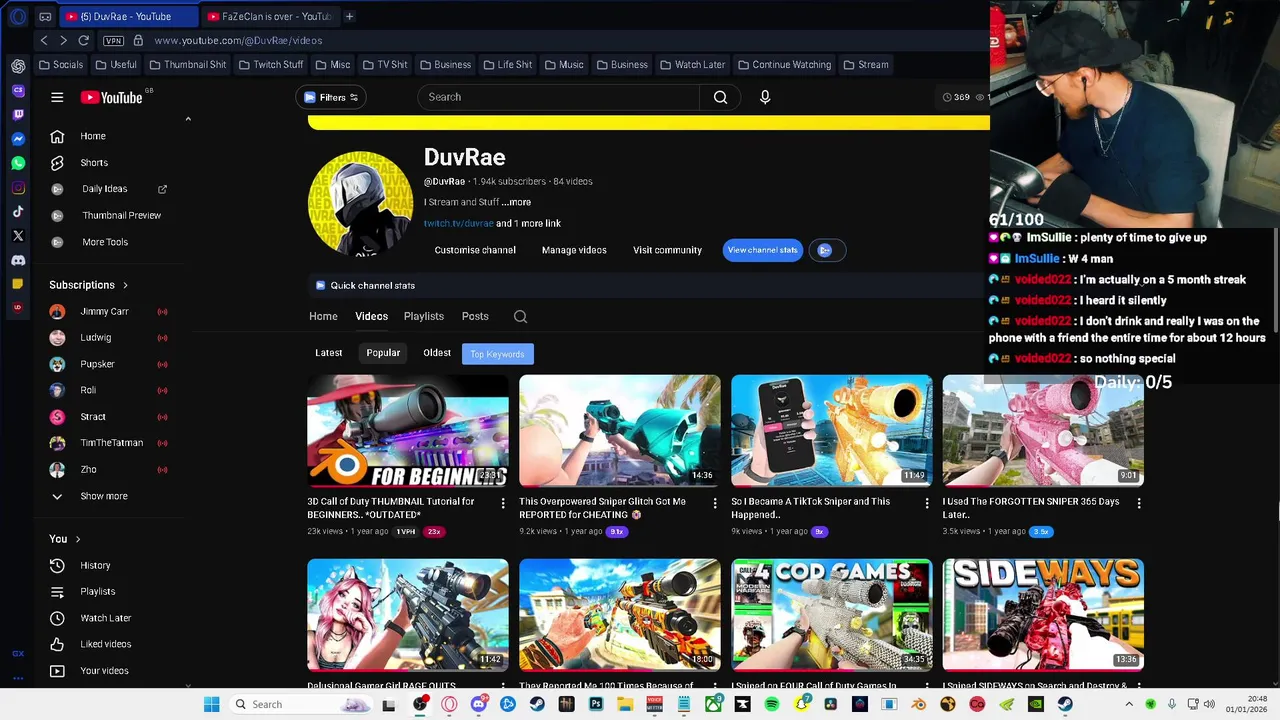The image size is (1280, 720).
Task: Open X (Twitter) in Opera sidebar
Action: pos(18,236)
